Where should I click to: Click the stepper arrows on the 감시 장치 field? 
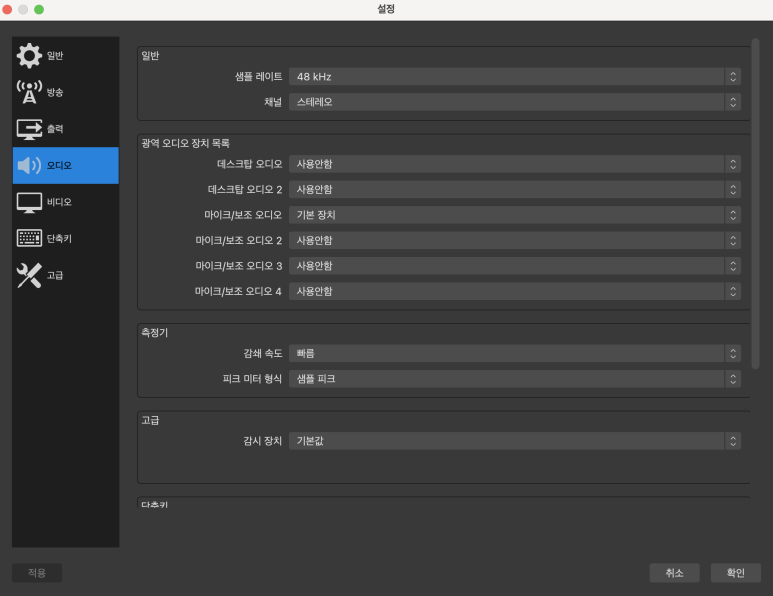tap(733, 441)
